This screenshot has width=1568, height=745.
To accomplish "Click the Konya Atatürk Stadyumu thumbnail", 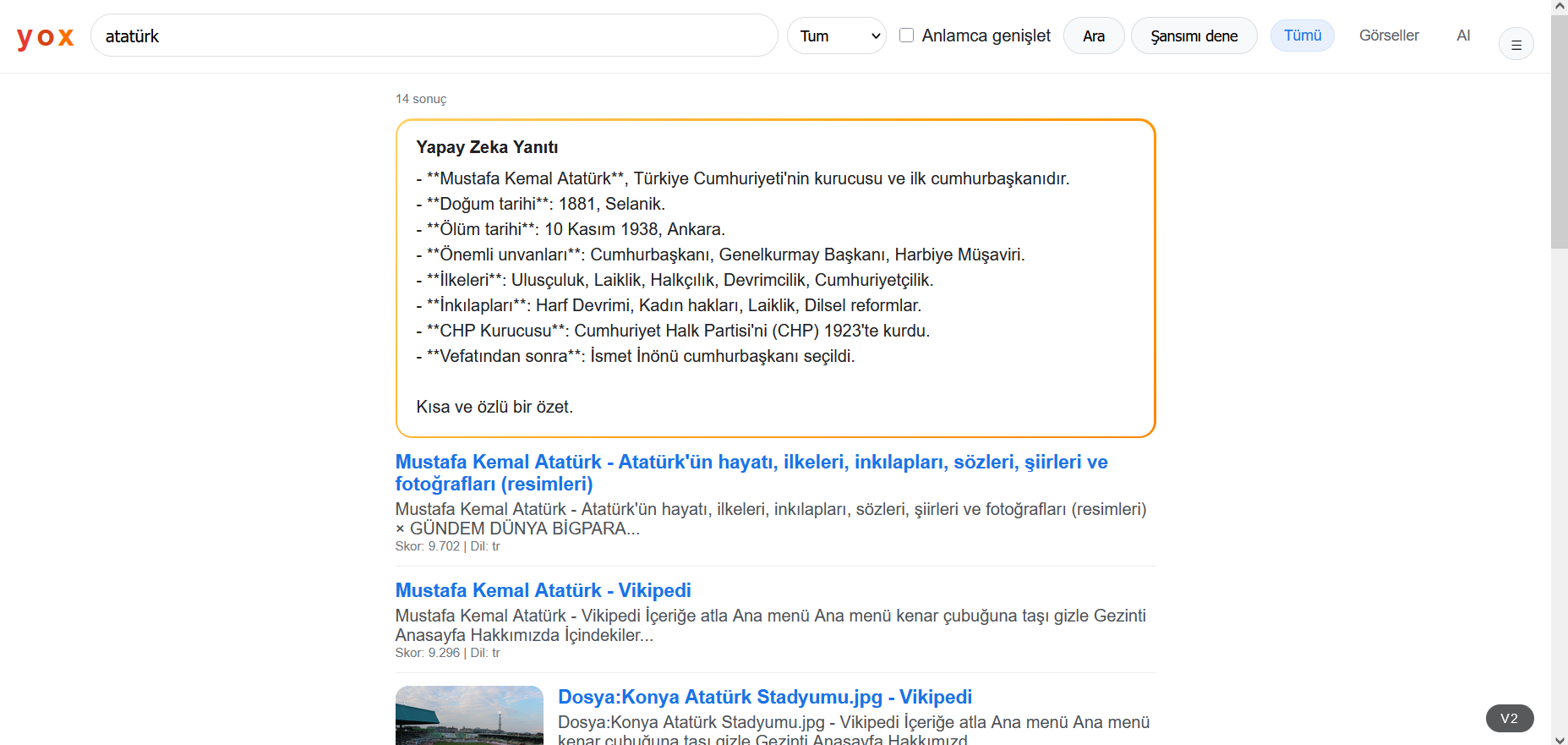I will click(x=469, y=715).
